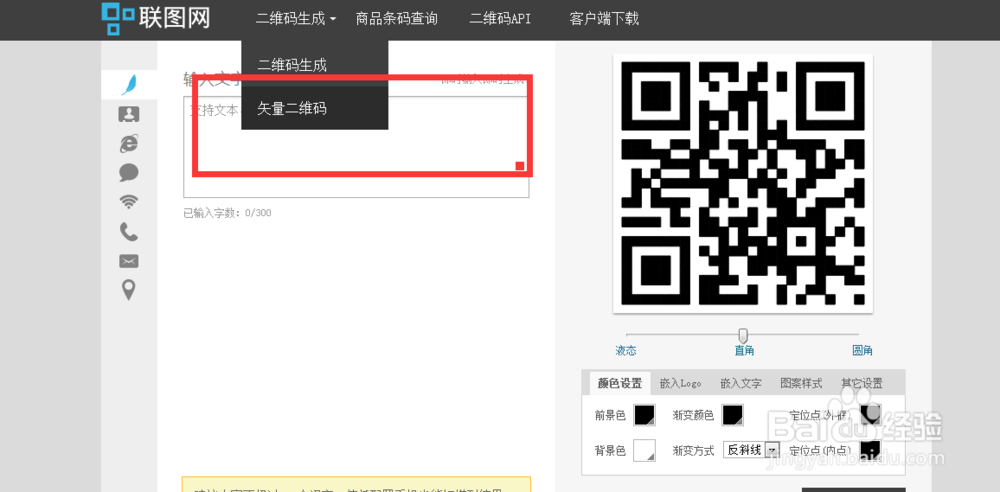This screenshot has height=492, width=1000.
Task: Click the 已输入字数: 0/300 counter text
Action: [227, 213]
